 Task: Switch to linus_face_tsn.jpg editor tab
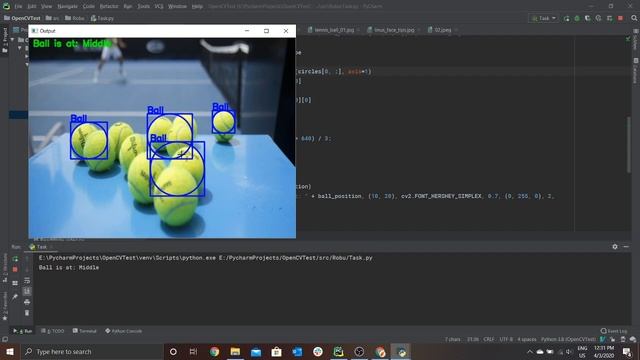[391, 30]
